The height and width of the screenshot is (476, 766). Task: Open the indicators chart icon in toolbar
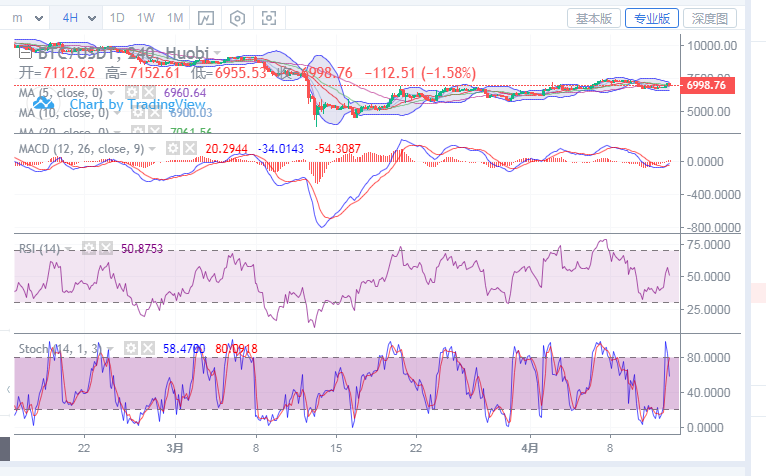(x=206, y=19)
